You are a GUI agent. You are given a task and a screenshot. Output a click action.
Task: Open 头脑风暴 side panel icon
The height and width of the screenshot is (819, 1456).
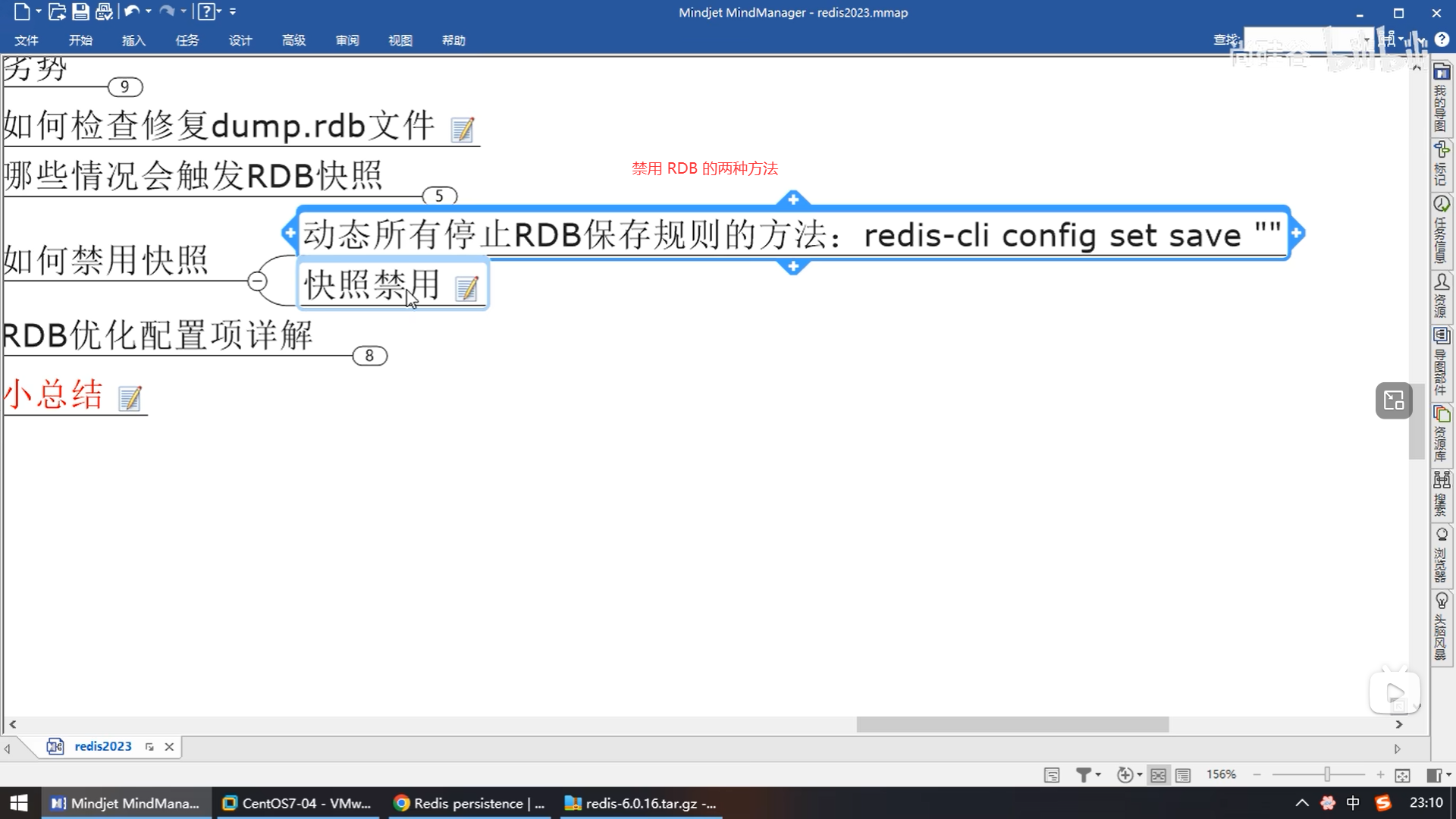pos(1441,601)
